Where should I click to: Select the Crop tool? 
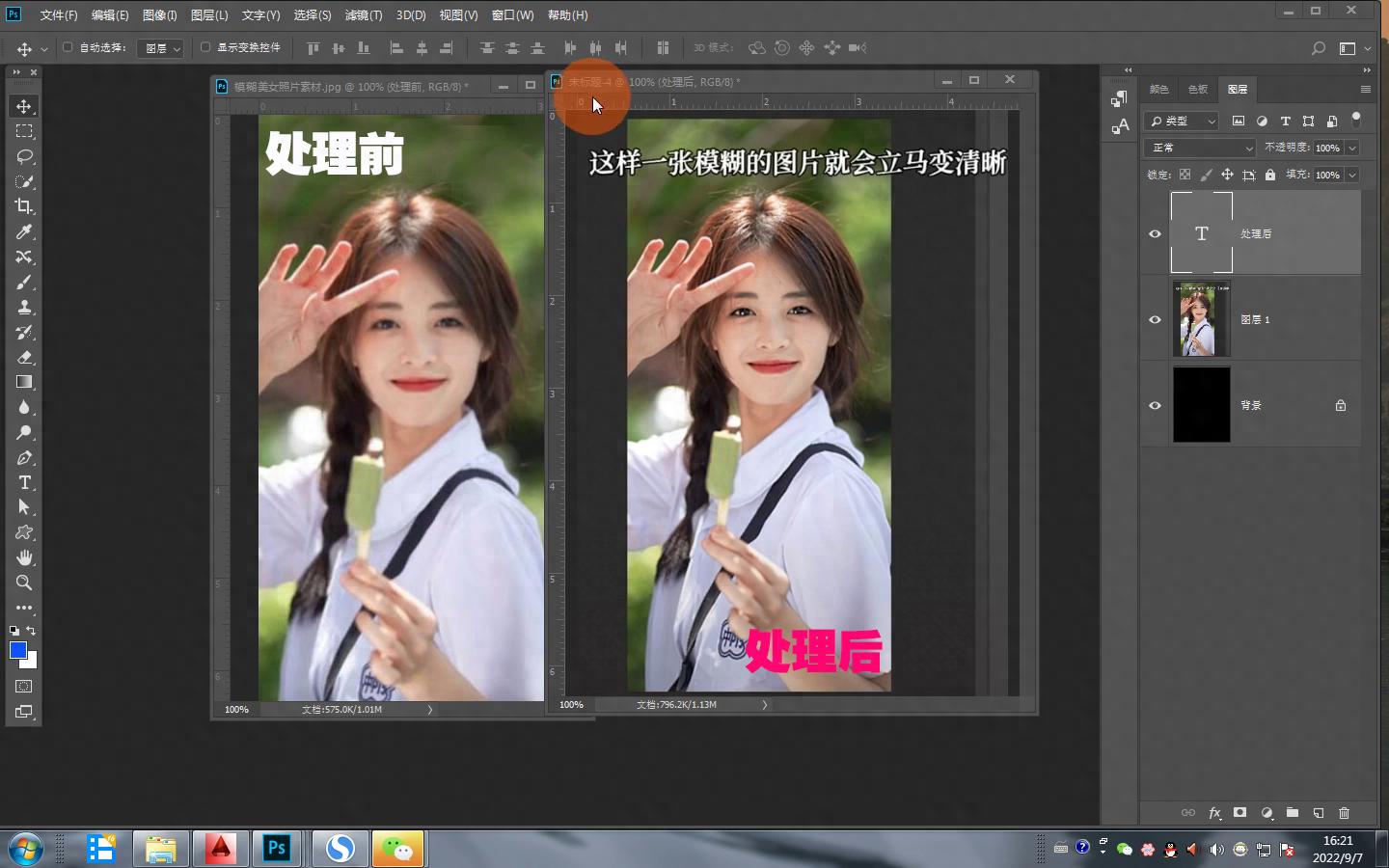point(24,206)
